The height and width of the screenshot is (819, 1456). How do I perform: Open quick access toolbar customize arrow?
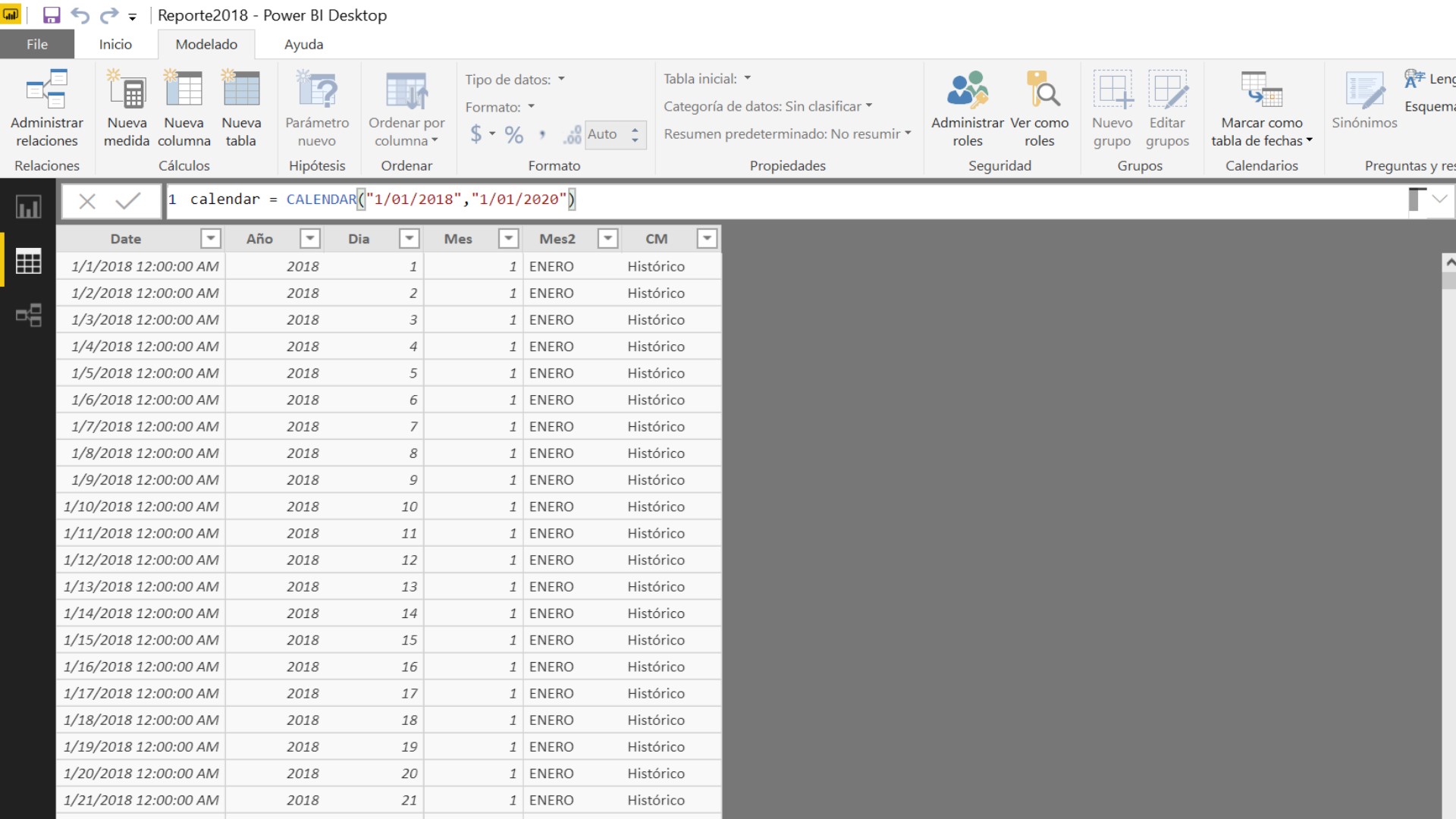pos(132,17)
